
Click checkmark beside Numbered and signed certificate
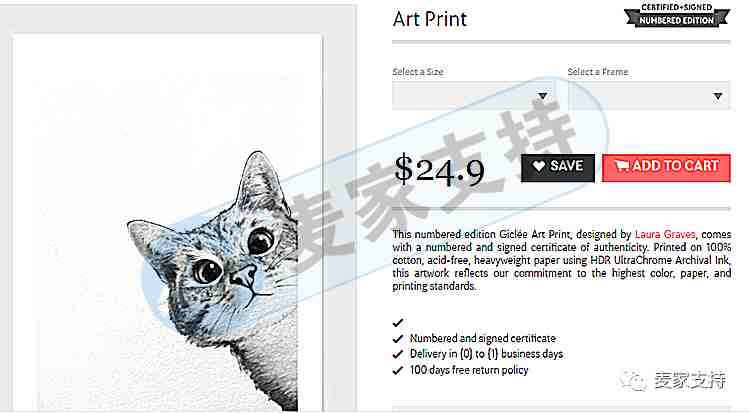(397, 339)
